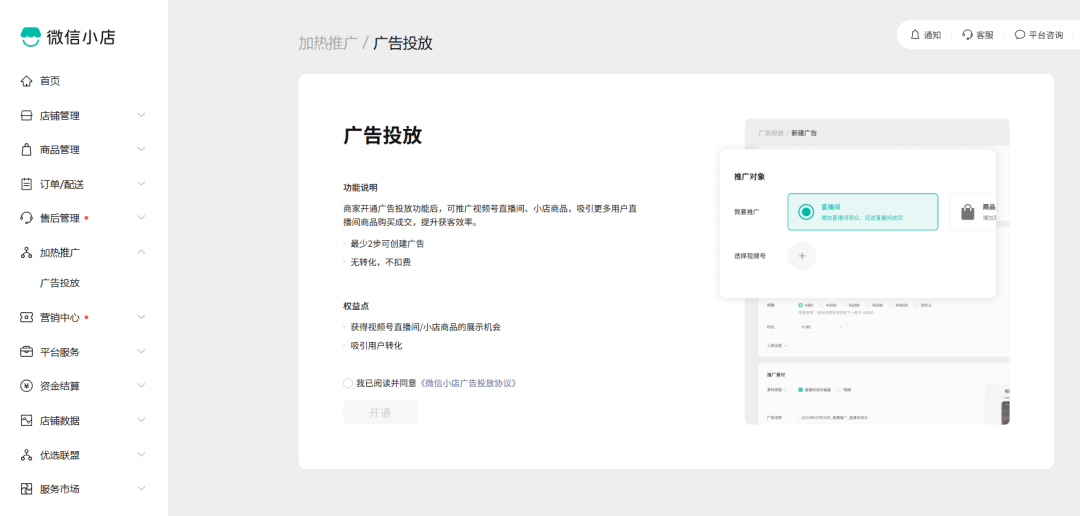This screenshot has height=516, width=1080.
Task: Click the 权益点 section title
Action: pyautogui.click(x=356, y=306)
